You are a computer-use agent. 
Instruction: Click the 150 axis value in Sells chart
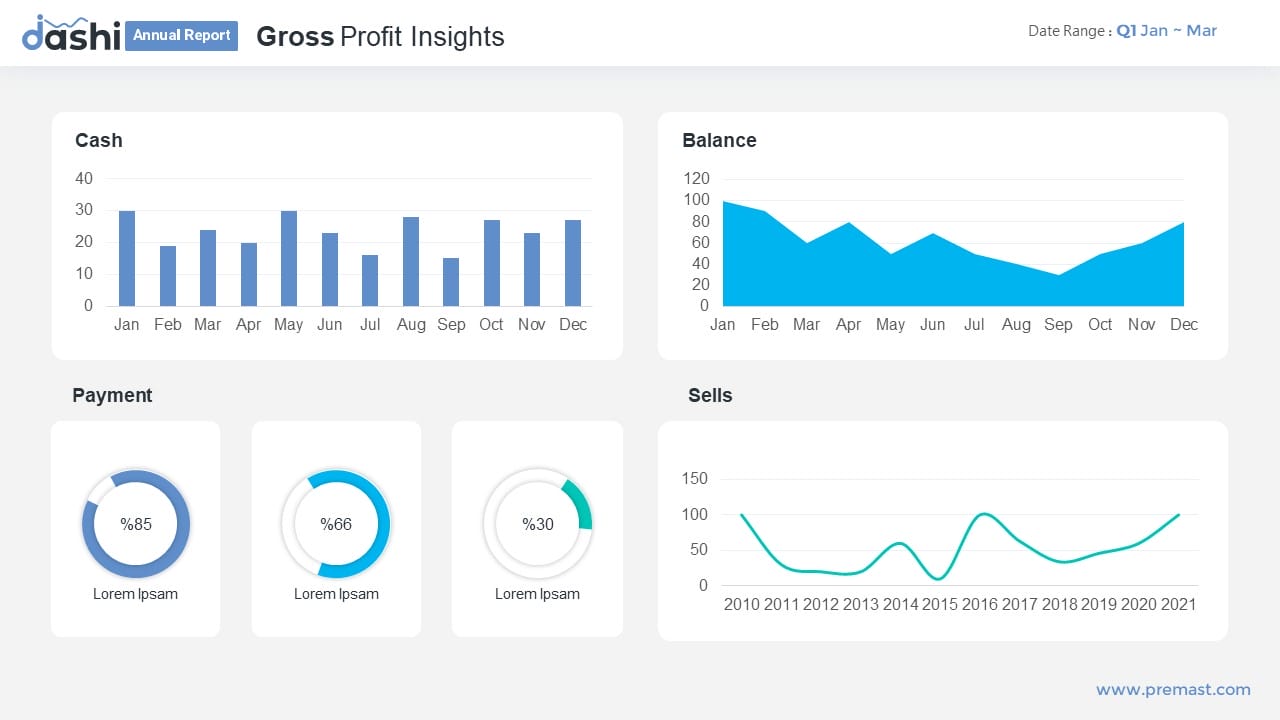tap(695, 478)
